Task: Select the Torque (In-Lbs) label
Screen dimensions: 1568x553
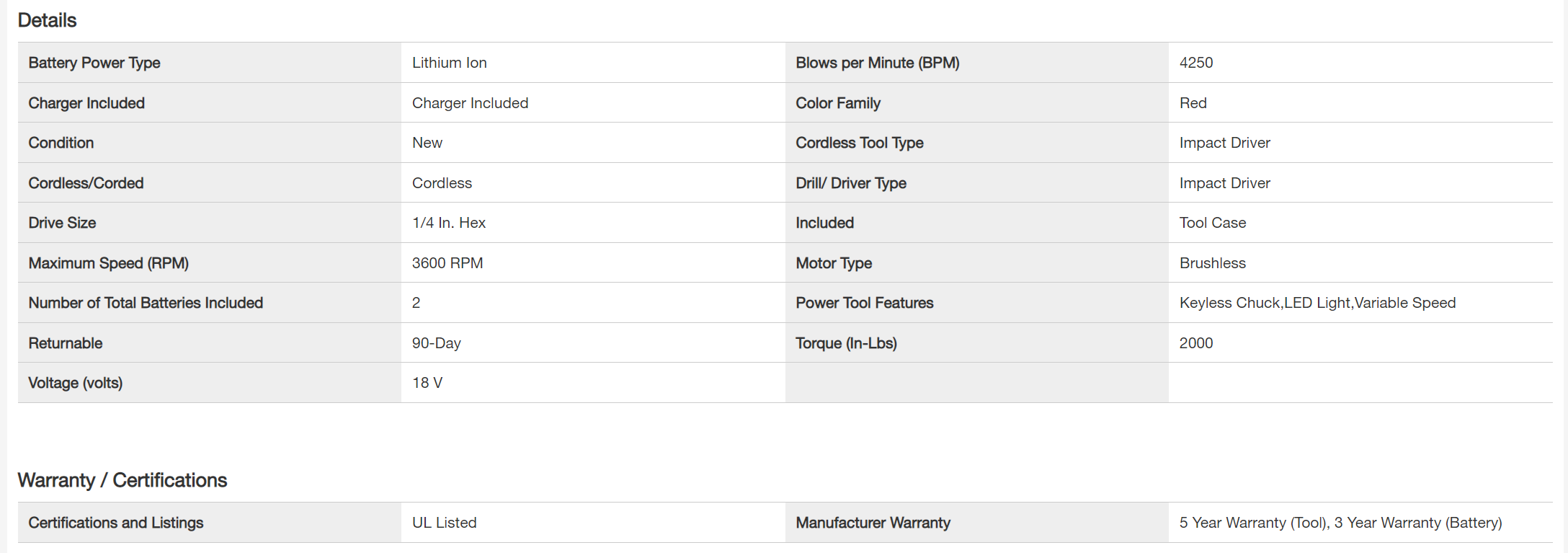Action: pos(847,343)
